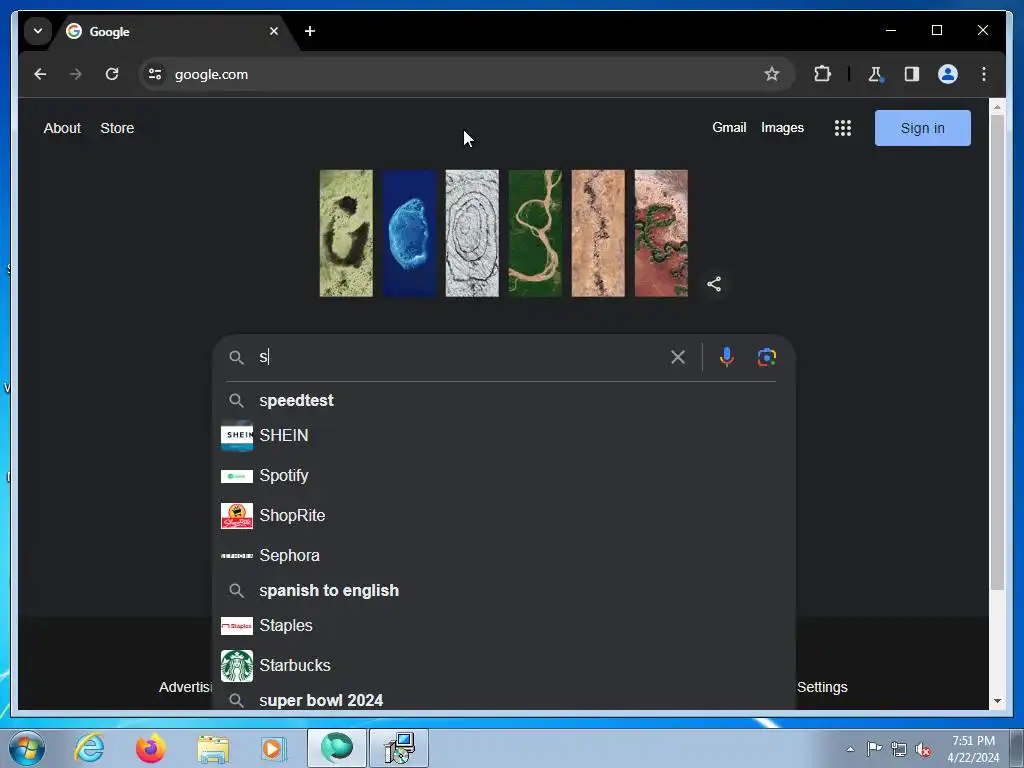
Task: Open the installer program taskbar button
Action: coord(399,748)
